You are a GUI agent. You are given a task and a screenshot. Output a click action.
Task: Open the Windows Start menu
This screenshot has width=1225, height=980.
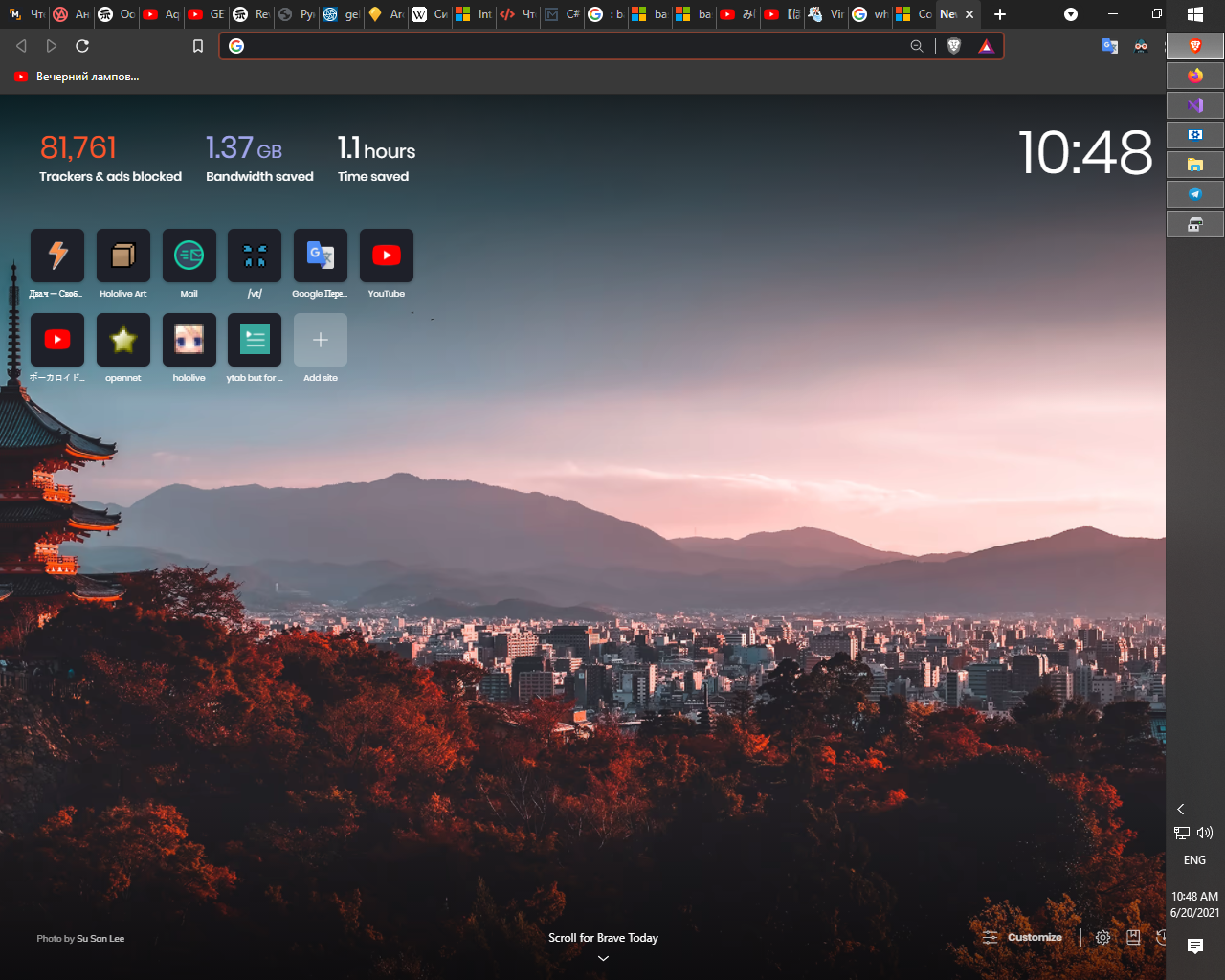tap(1195, 14)
